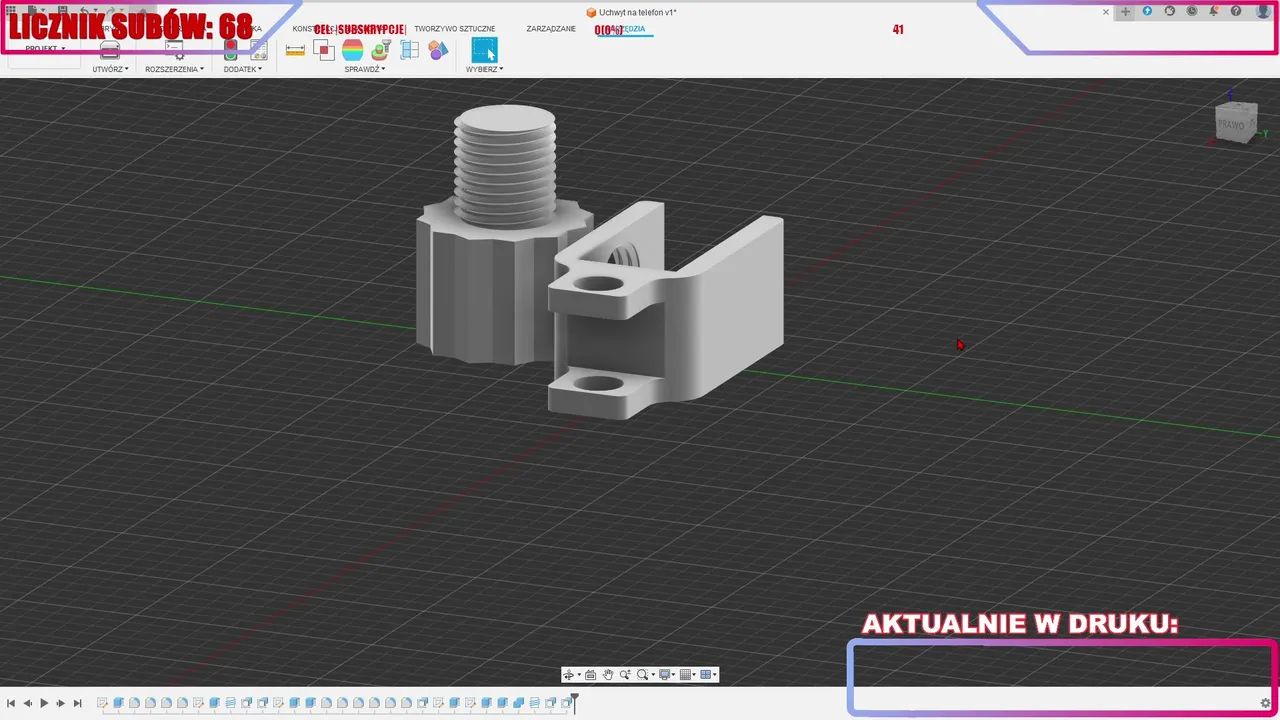
Task: Switch to the TWORZYWO SZTUCZNE tab
Action: [454, 29]
